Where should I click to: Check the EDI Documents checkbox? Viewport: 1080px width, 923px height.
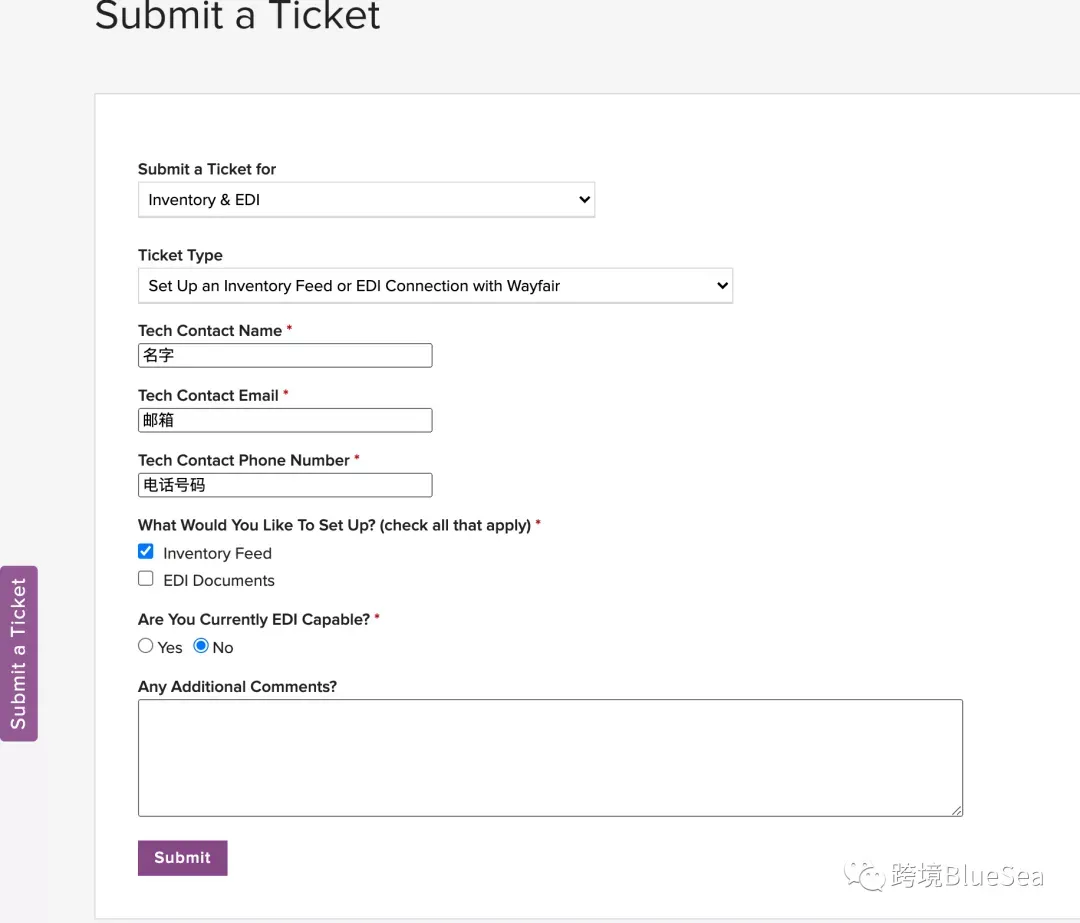tap(145, 579)
